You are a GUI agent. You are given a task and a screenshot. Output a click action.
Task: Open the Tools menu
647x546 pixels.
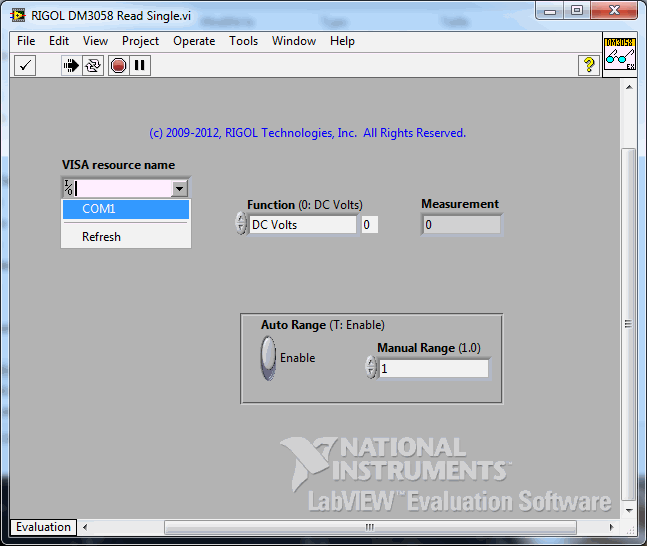click(x=243, y=41)
